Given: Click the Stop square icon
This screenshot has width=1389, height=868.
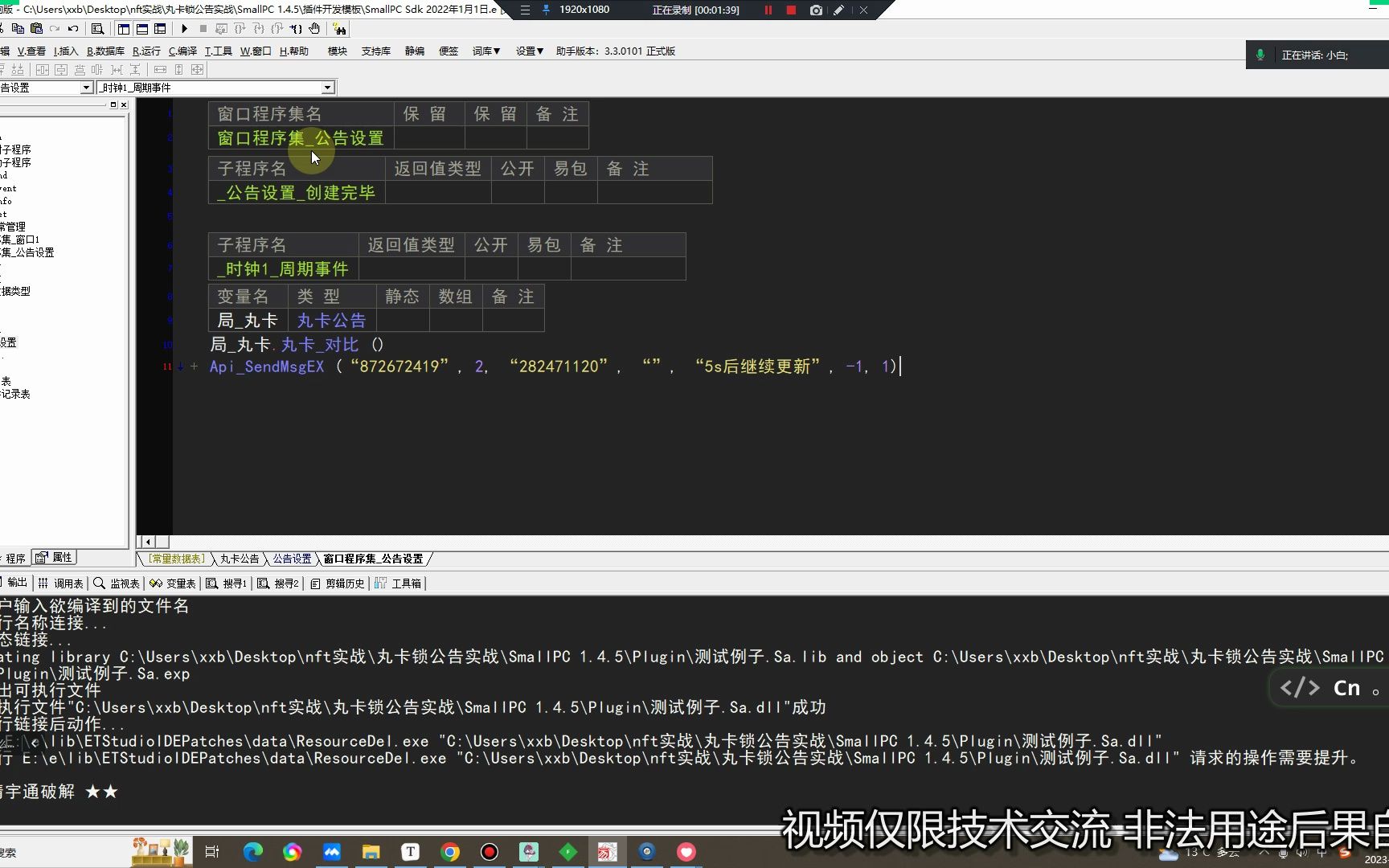Looking at the screenshot, I should 203,29.
